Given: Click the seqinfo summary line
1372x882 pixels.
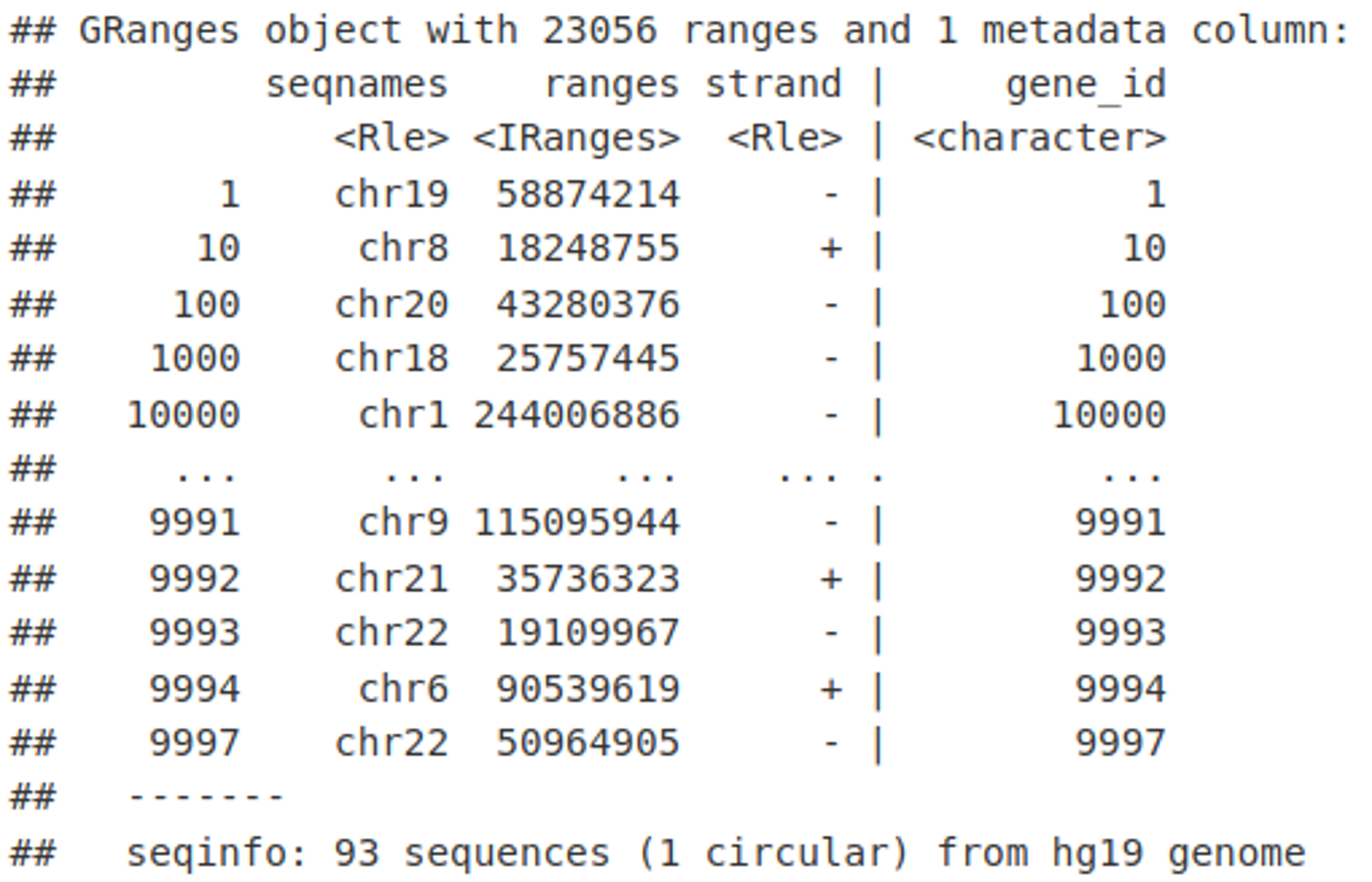Looking at the screenshot, I should coord(716,854).
